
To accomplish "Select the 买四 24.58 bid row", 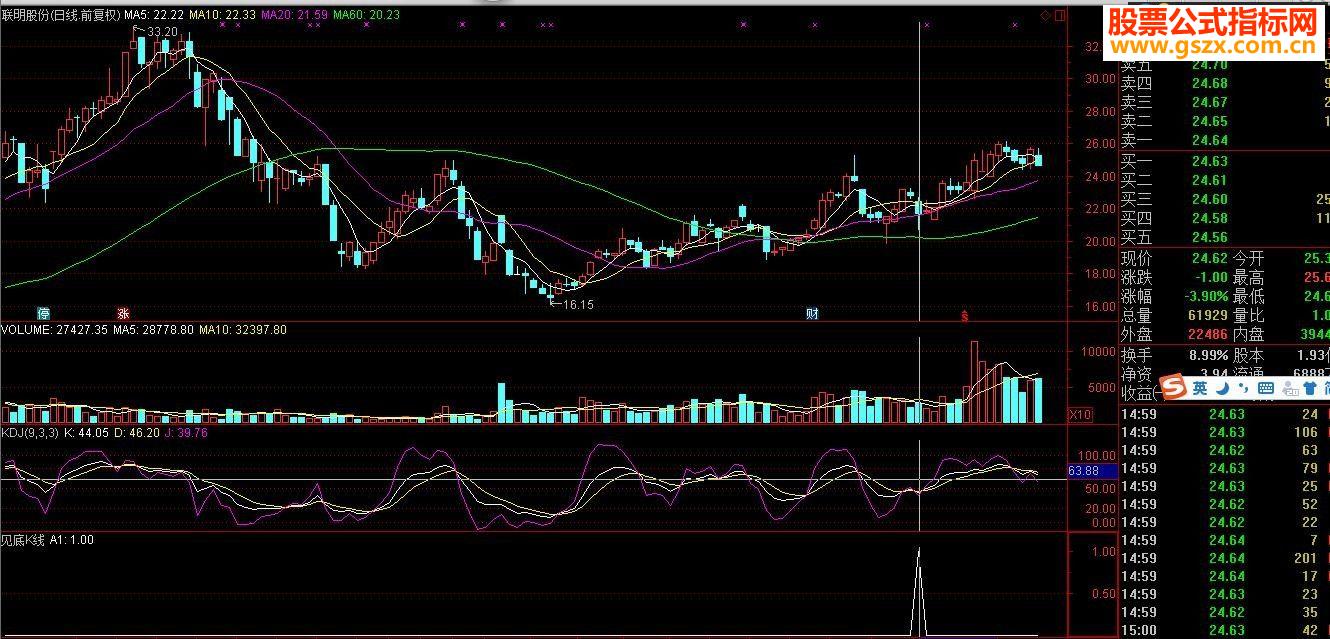I will tap(1223, 218).
